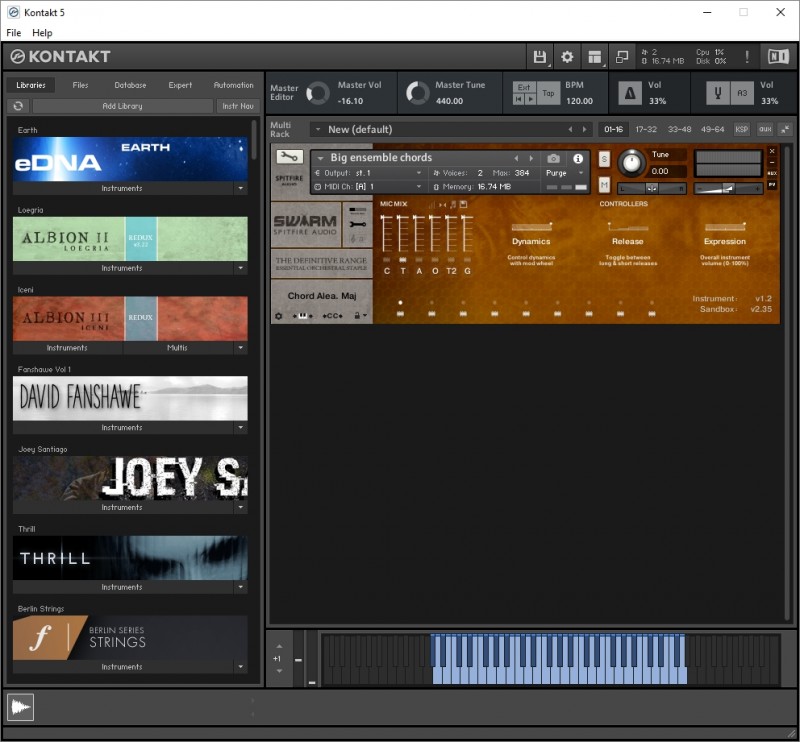This screenshot has width=800, height=742.
Task: Open the MIDI Ch dropdown
Action: (x=368, y=187)
